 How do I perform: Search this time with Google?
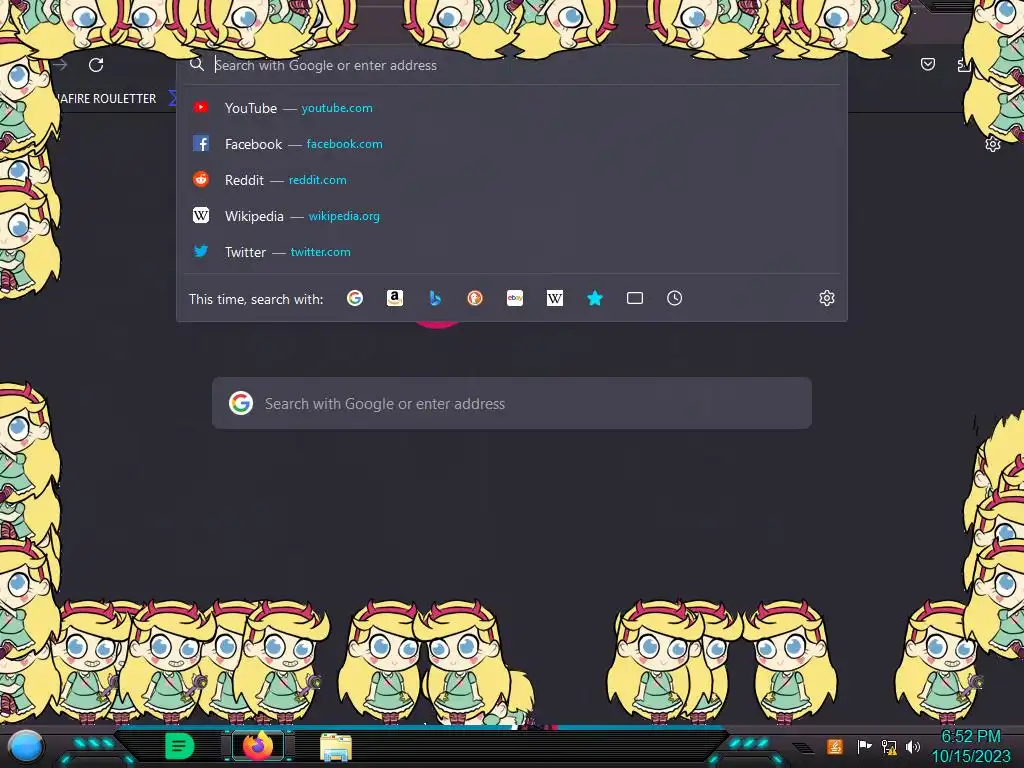point(355,298)
